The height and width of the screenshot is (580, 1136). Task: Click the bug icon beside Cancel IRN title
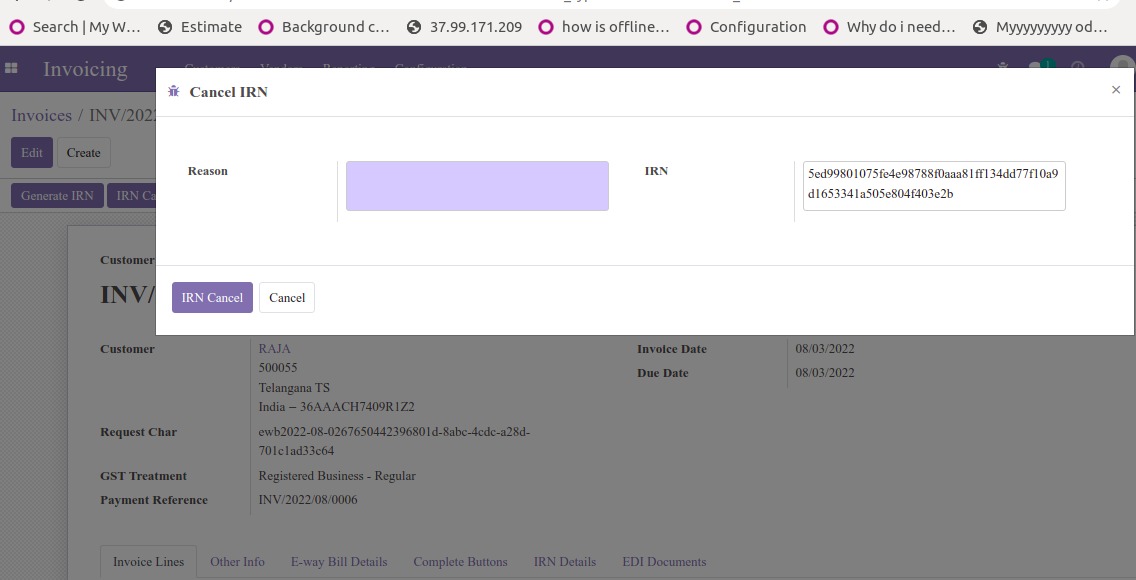pyautogui.click(x=174, y=90)
